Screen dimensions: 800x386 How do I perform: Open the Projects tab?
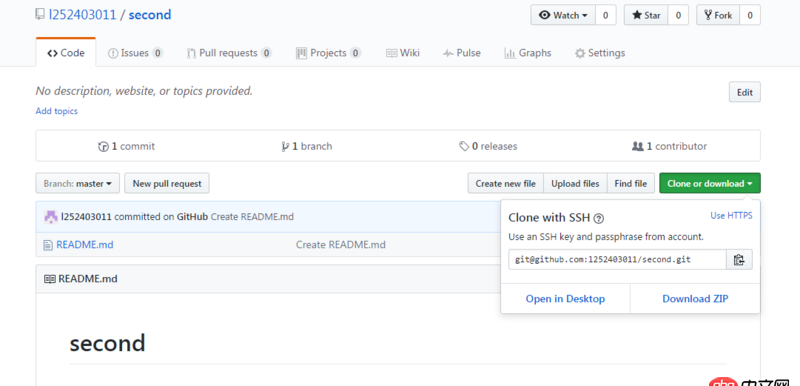tap(329, 53)
